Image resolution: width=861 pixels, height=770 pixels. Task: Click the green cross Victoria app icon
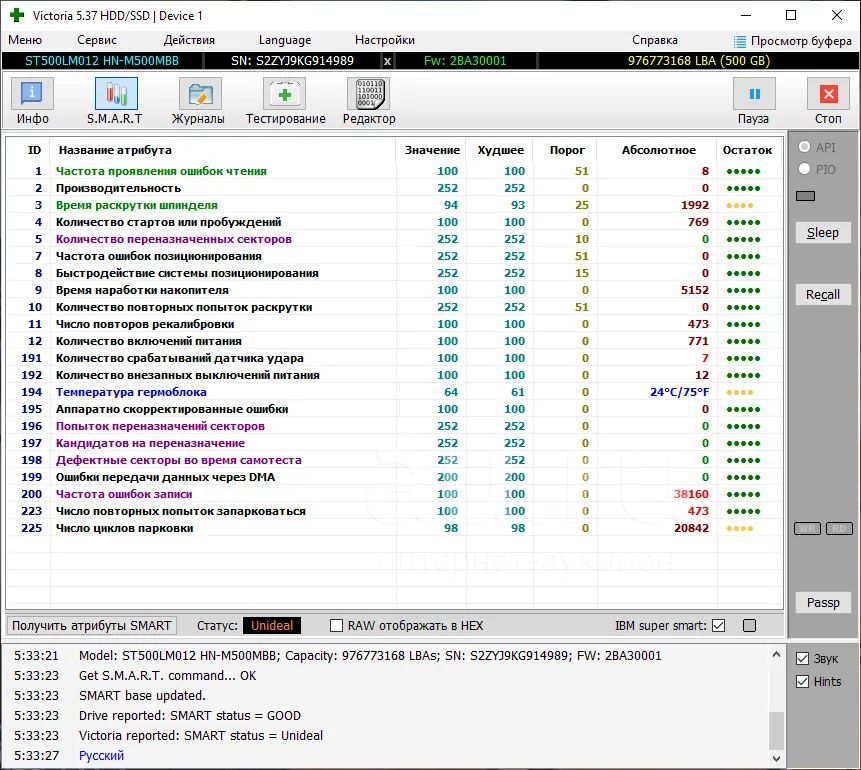(17, 15)
